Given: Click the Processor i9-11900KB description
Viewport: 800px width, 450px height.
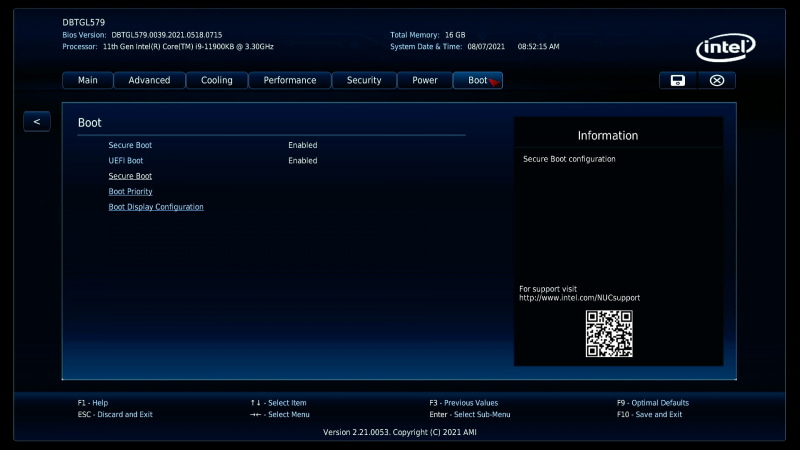Looking at the screenshot, I should [188, 46].
